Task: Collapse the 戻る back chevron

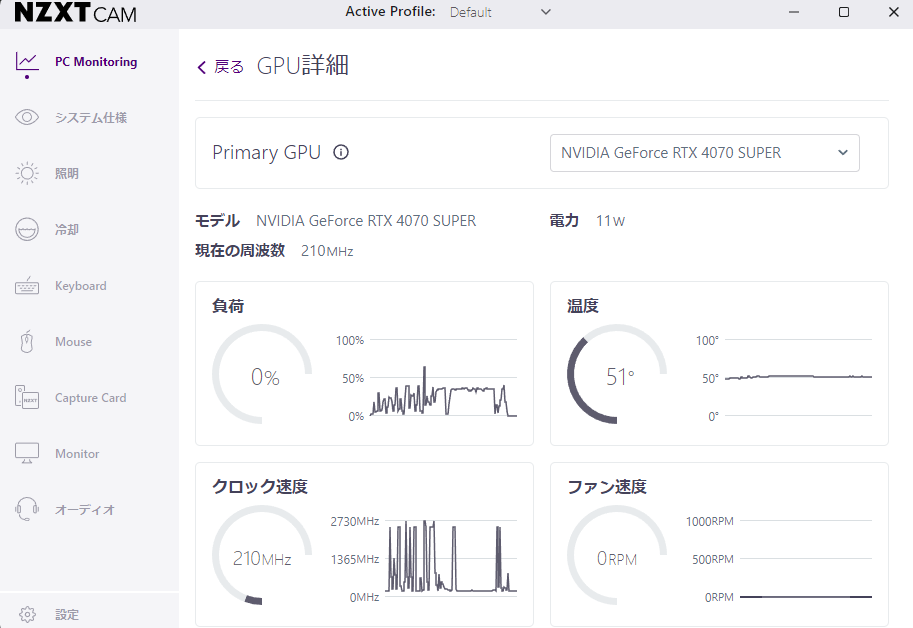Action: tap(201, 66)
